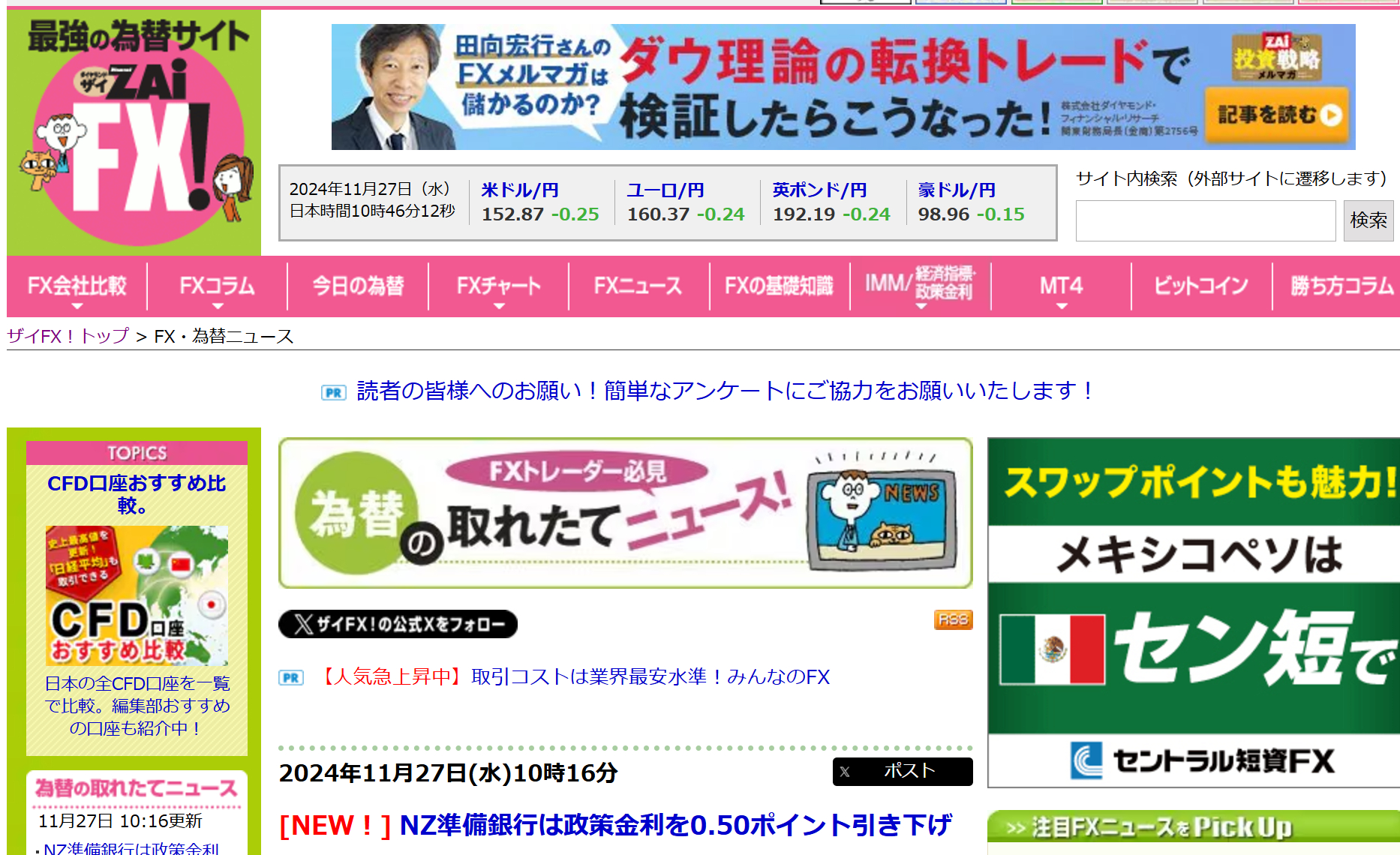The width and height of the screenshot is (1400, 855).
Task: Click the X logo on the ポスト button
Action: click(x=846, y=772)
